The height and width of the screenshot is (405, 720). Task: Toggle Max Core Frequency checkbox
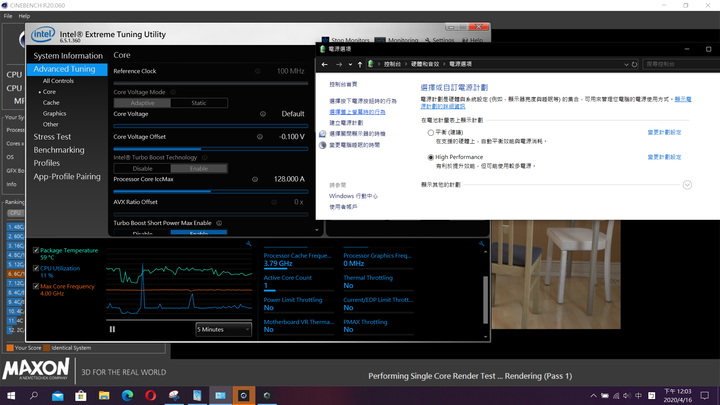point(36,287)
